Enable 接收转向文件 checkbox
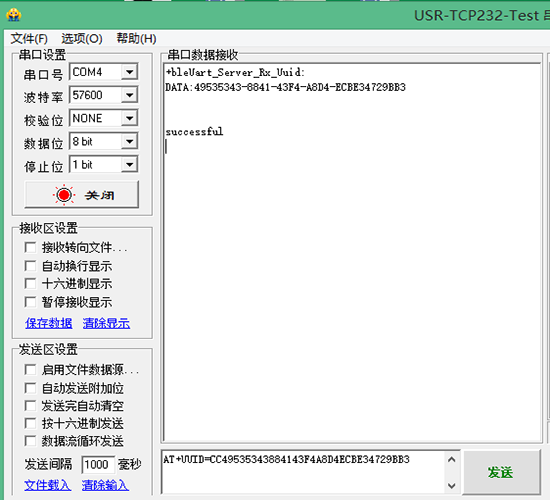Screen dimensions: 550x500 (30, 247)
